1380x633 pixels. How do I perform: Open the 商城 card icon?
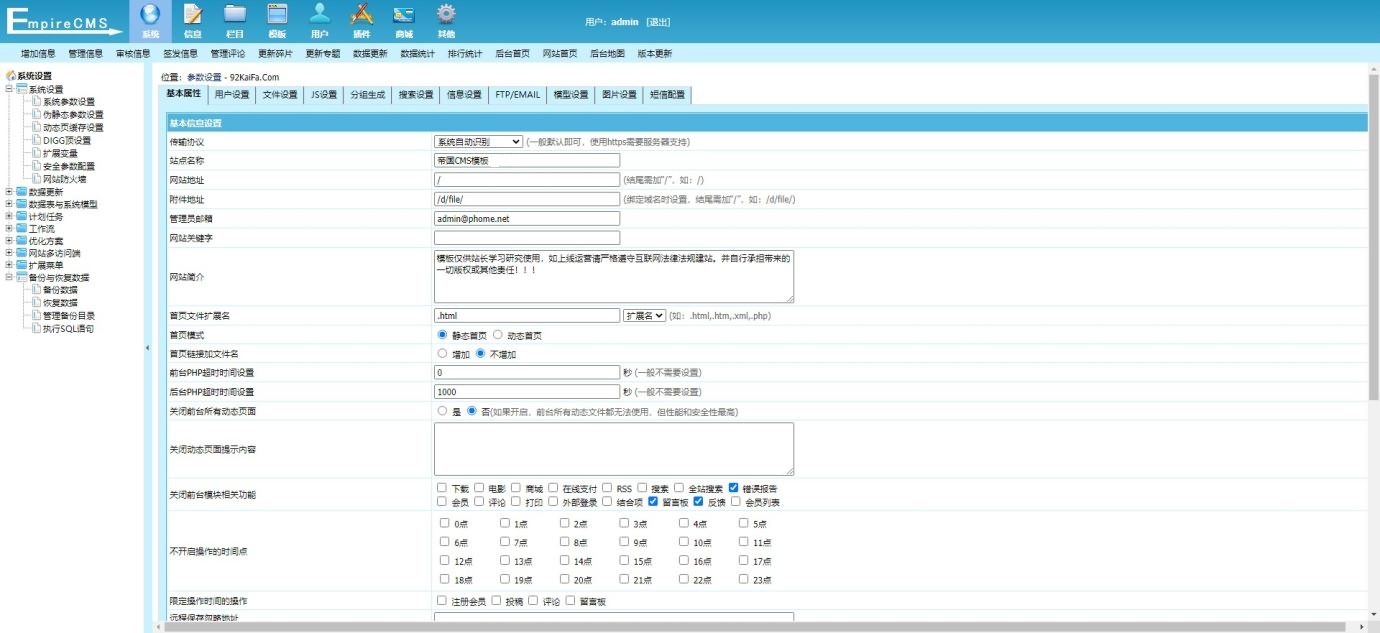point(404,14)
